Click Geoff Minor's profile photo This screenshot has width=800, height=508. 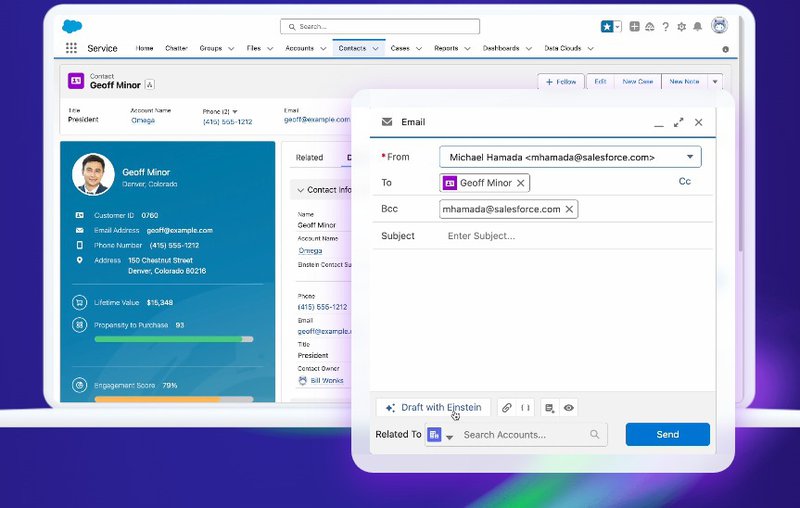93,174
